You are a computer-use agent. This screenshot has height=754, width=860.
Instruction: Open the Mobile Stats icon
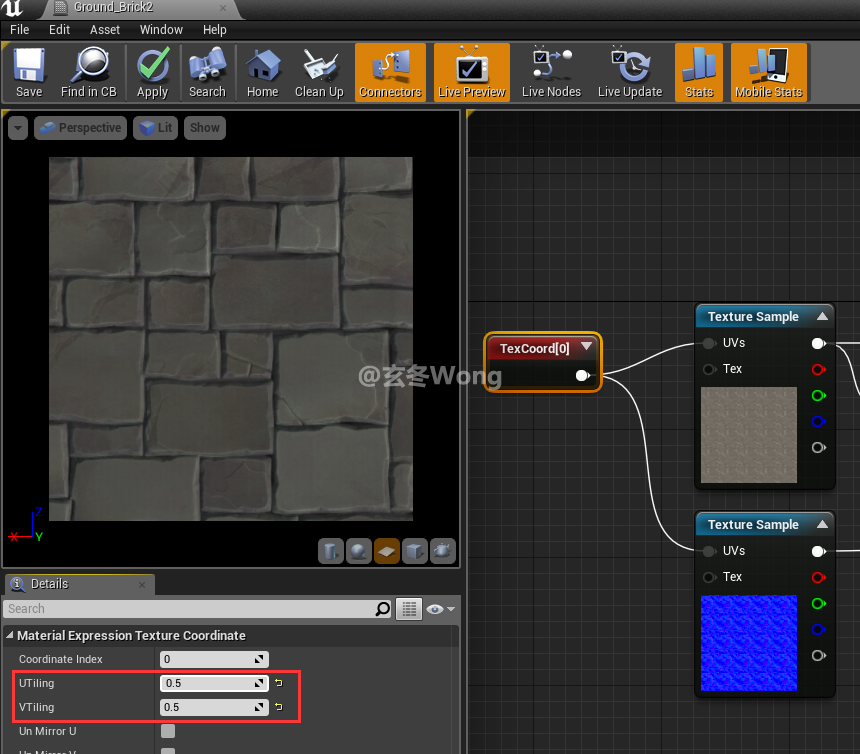pos(768,71)
